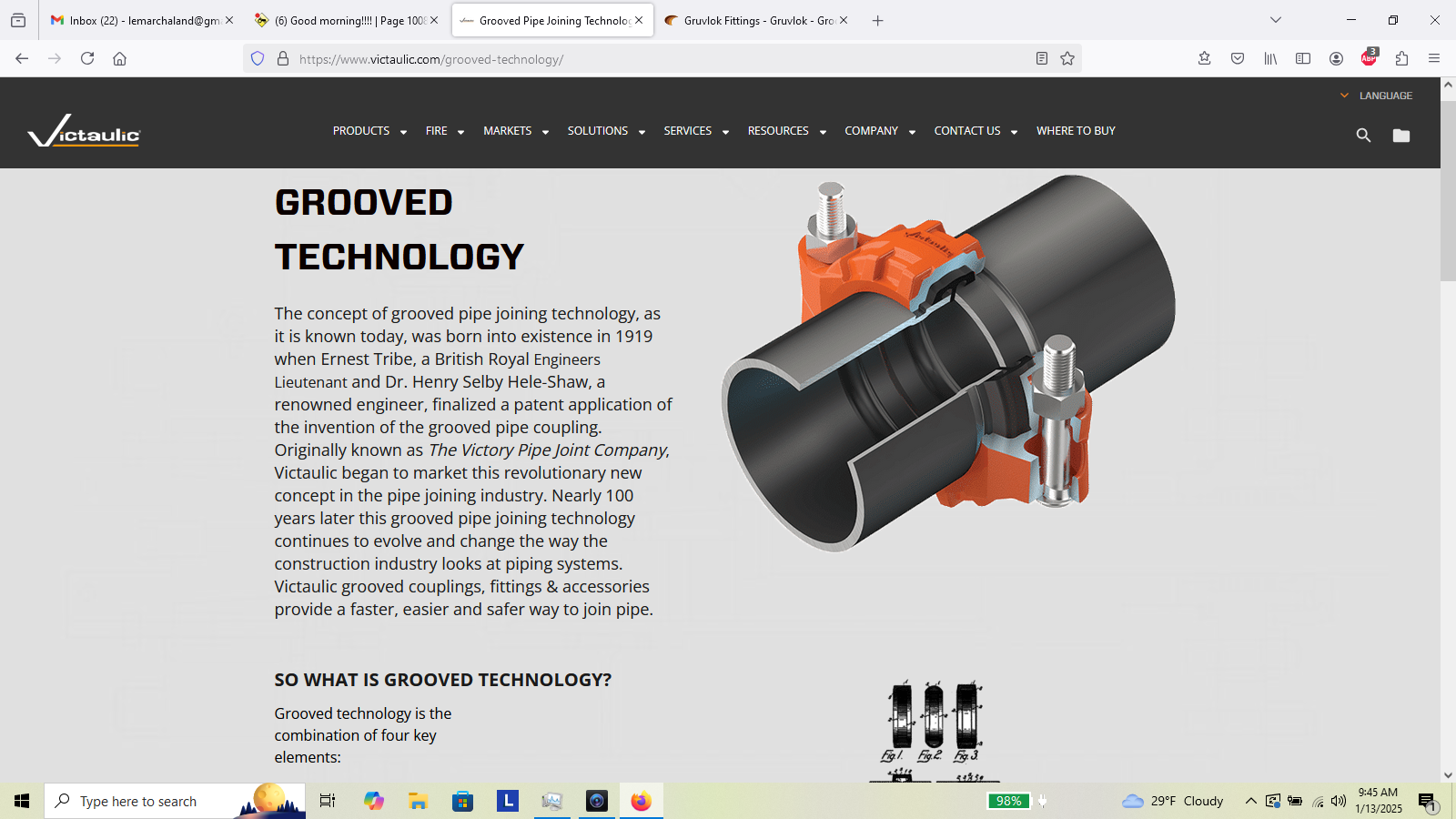
Task: Expand the CONTACT US menu
Action: [x=976, y=131]
